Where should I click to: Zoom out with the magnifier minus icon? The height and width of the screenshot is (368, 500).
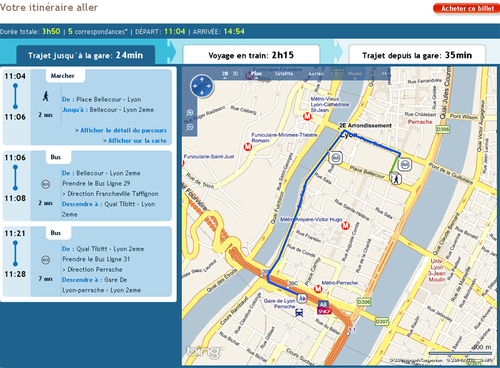coord(190,127)
